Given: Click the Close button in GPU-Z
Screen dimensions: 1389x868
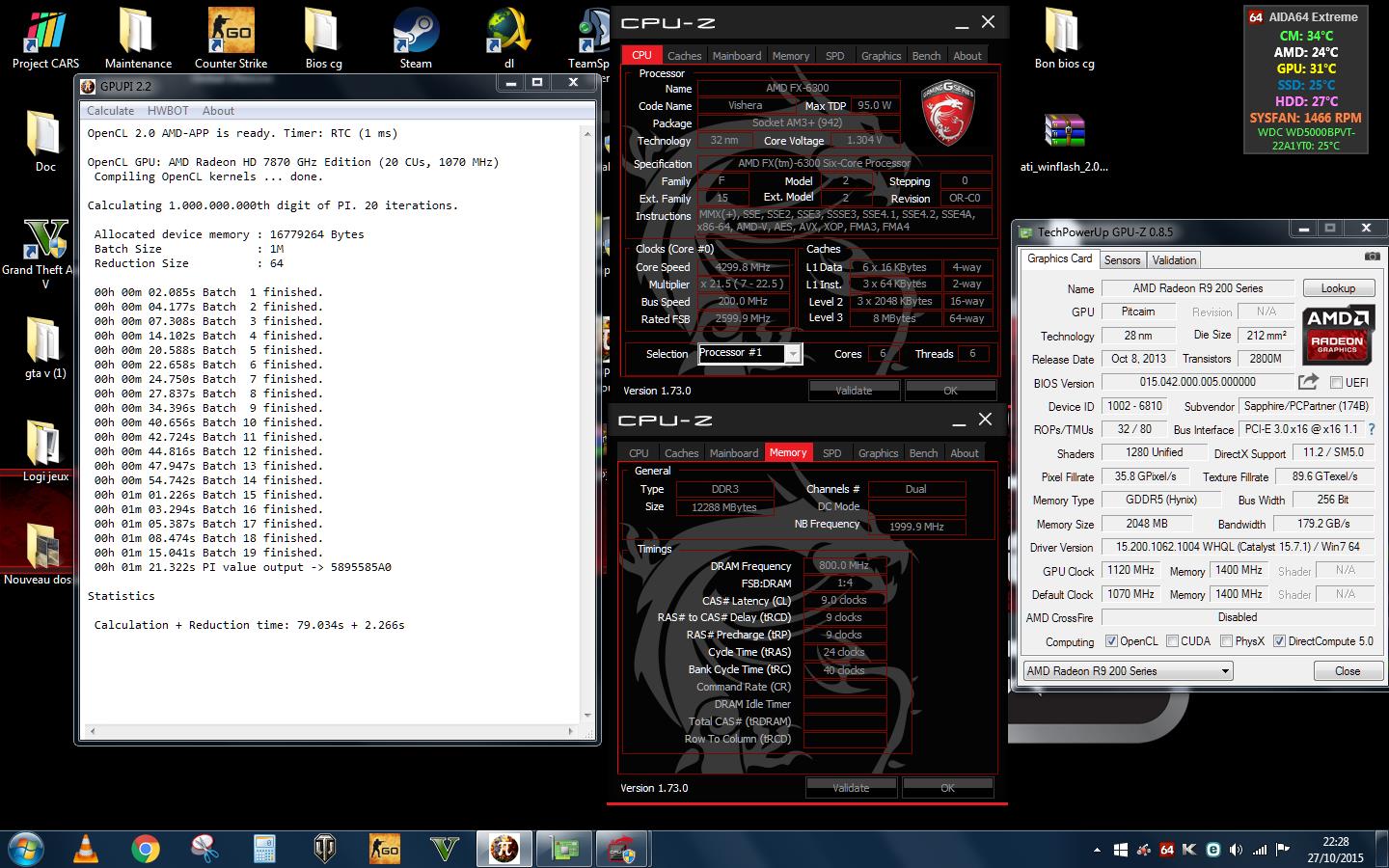Looking at the screenshot, I should [x=1348, y=670].
